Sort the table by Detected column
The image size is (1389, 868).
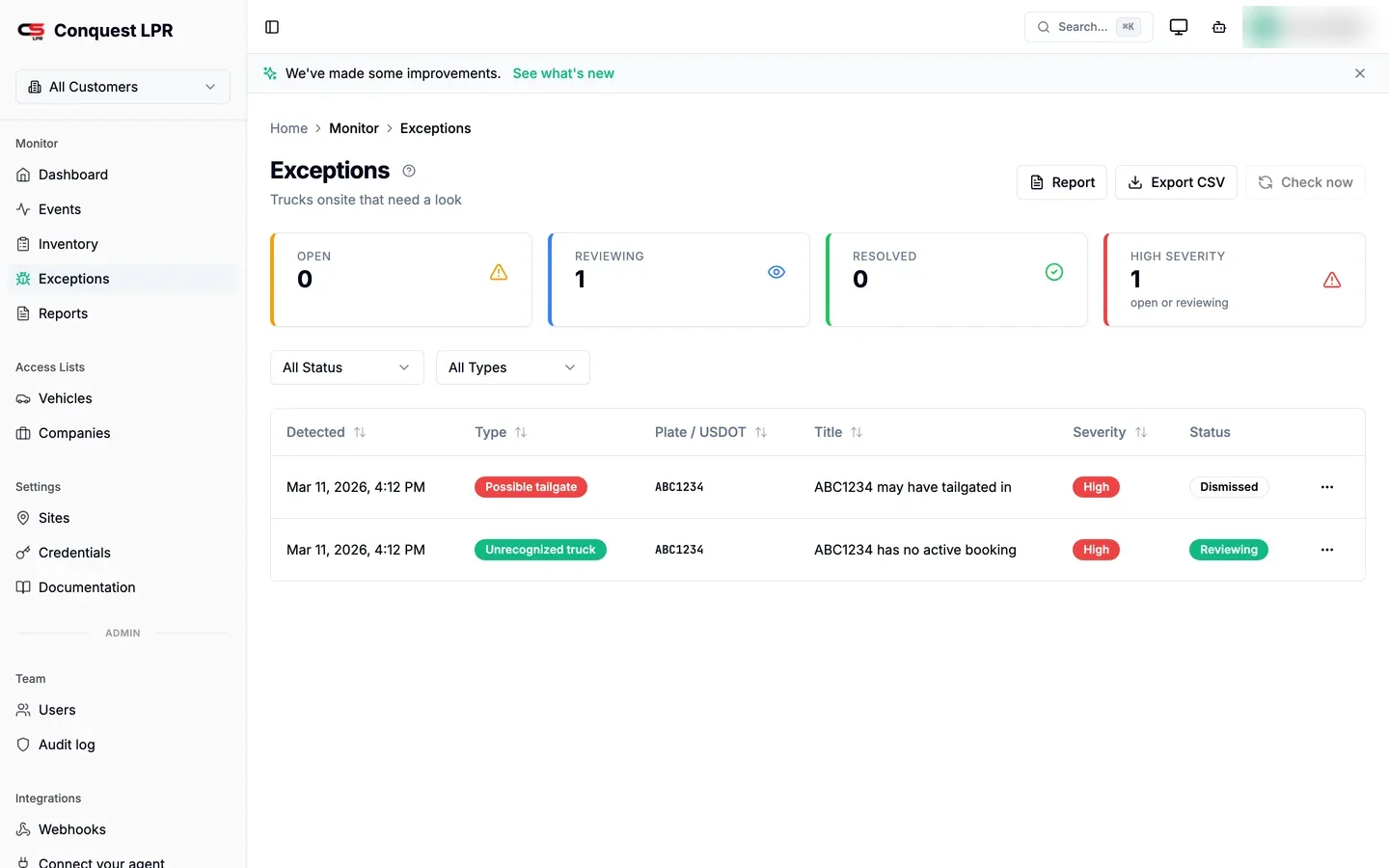click(326, 432)
